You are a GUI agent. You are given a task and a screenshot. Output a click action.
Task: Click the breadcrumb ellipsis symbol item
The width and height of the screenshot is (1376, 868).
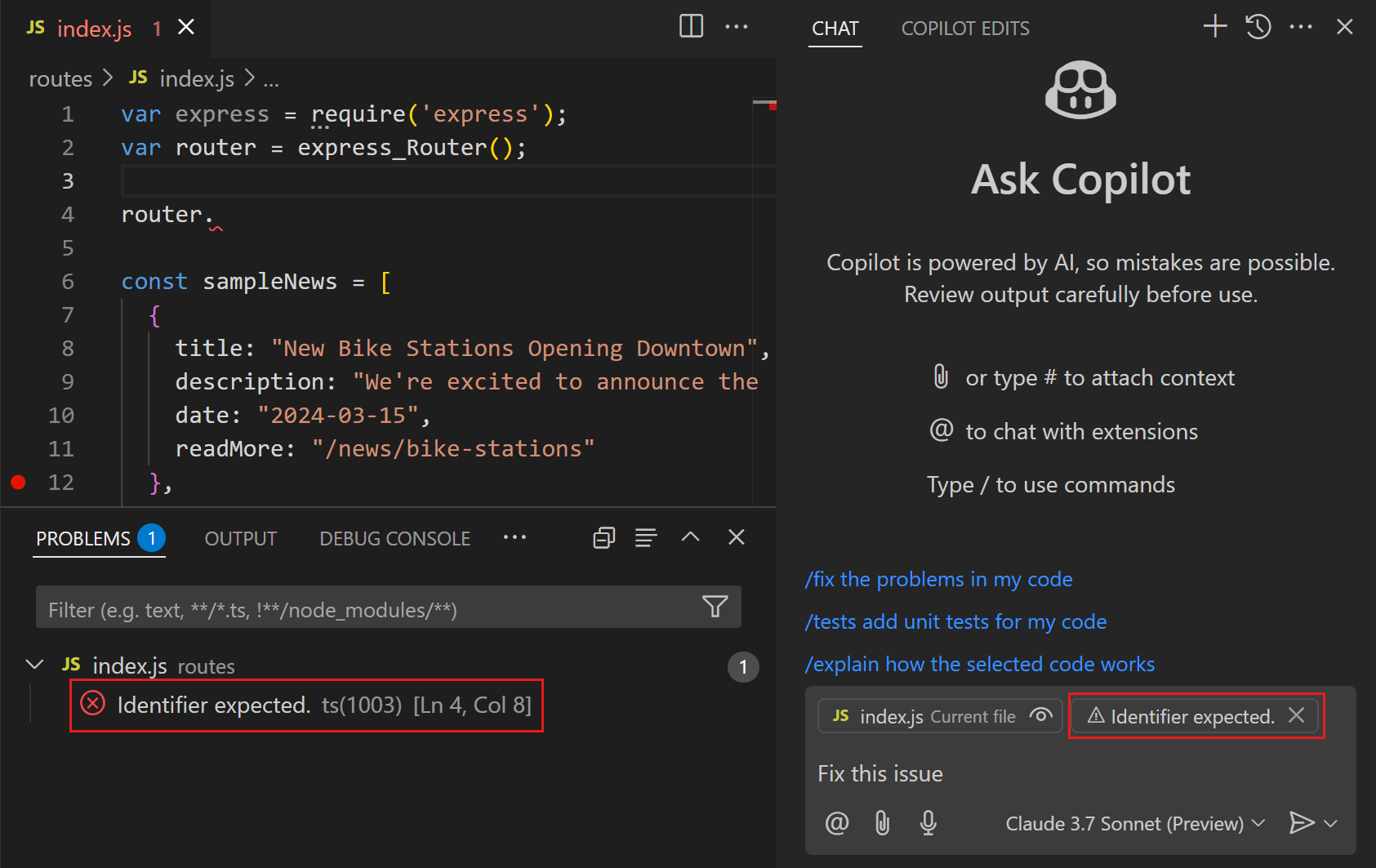[x=271, y=80]
